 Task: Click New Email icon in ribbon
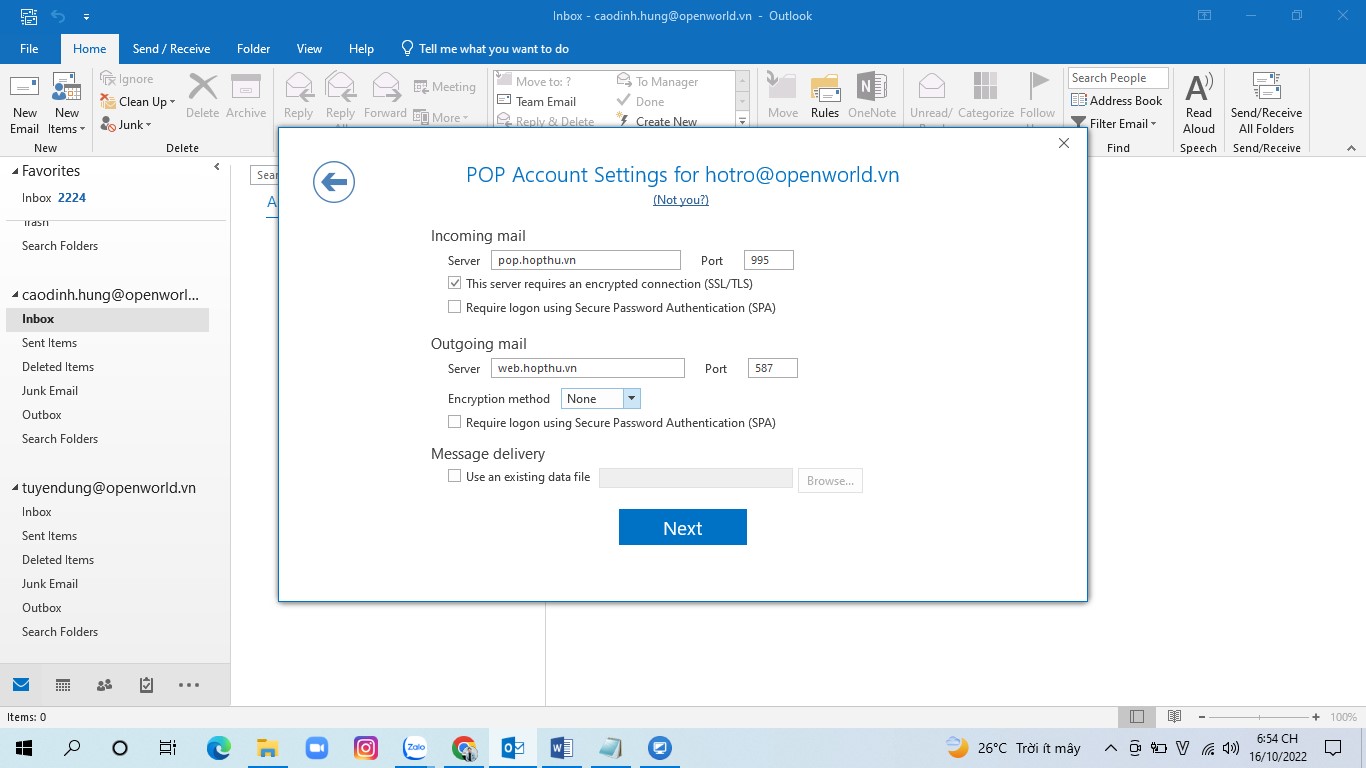24,103
